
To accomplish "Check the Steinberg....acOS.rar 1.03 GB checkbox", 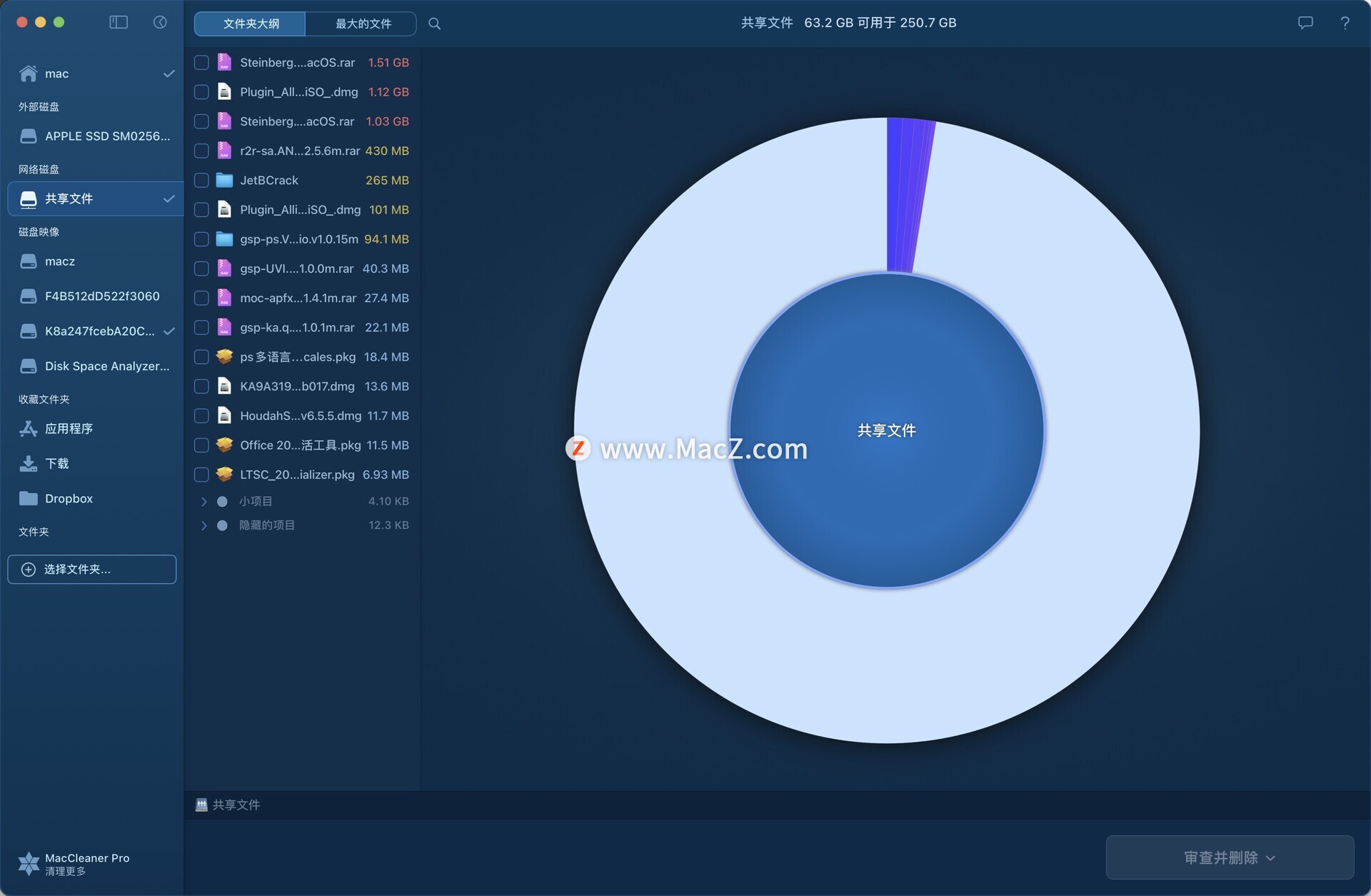I will [201, 121].
